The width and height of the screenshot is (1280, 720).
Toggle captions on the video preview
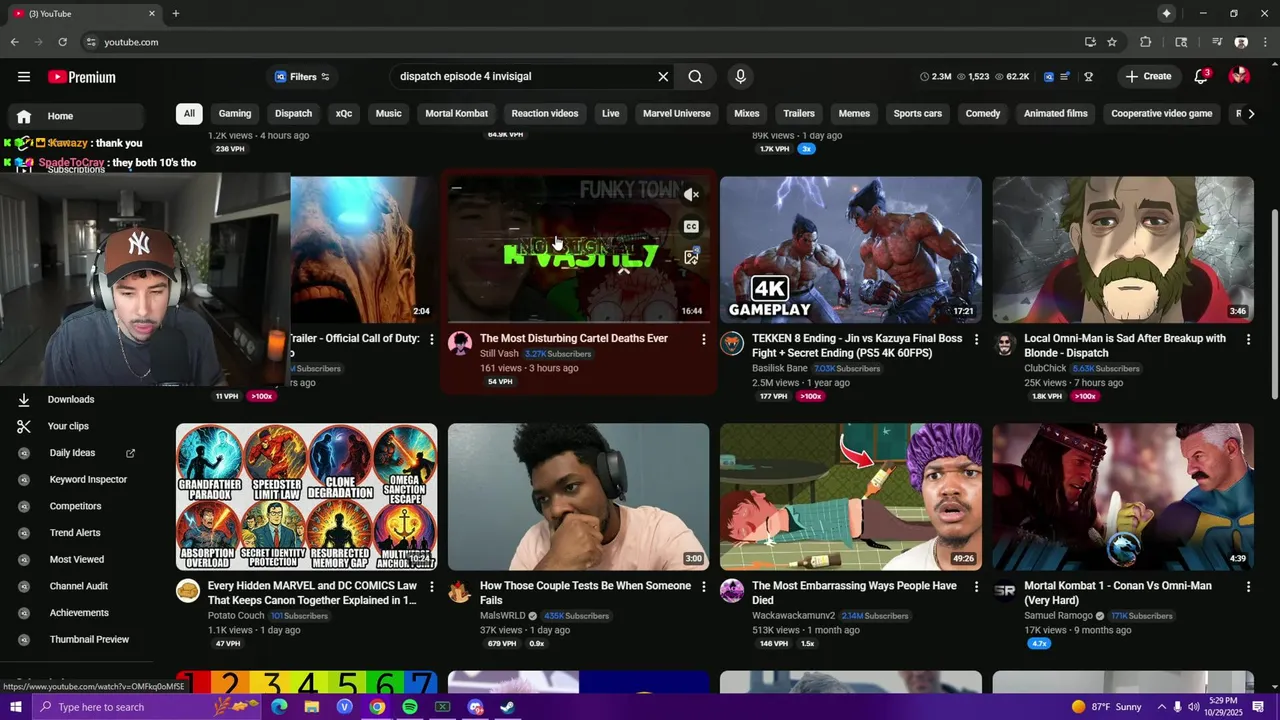tap(691, 227)
